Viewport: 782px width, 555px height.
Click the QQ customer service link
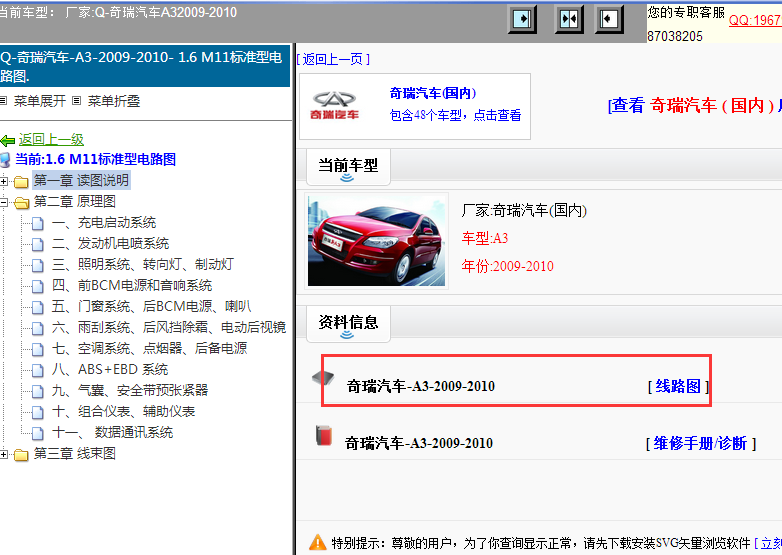755,20
